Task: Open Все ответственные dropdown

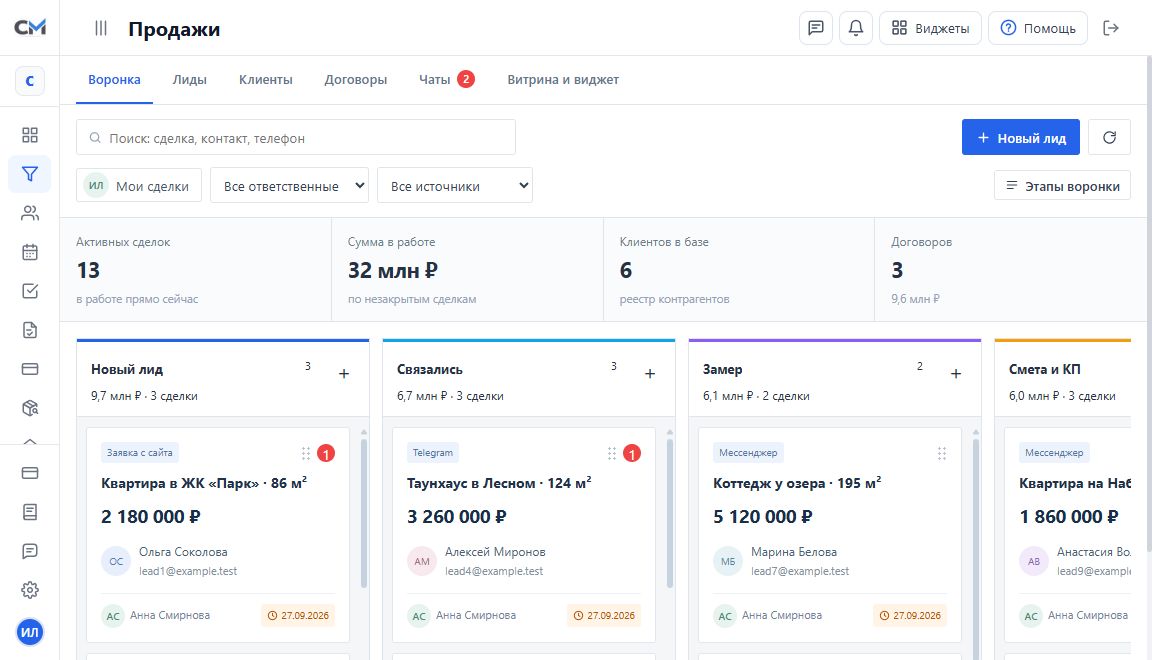Action: pyautogui.click(x=289, y=186)
